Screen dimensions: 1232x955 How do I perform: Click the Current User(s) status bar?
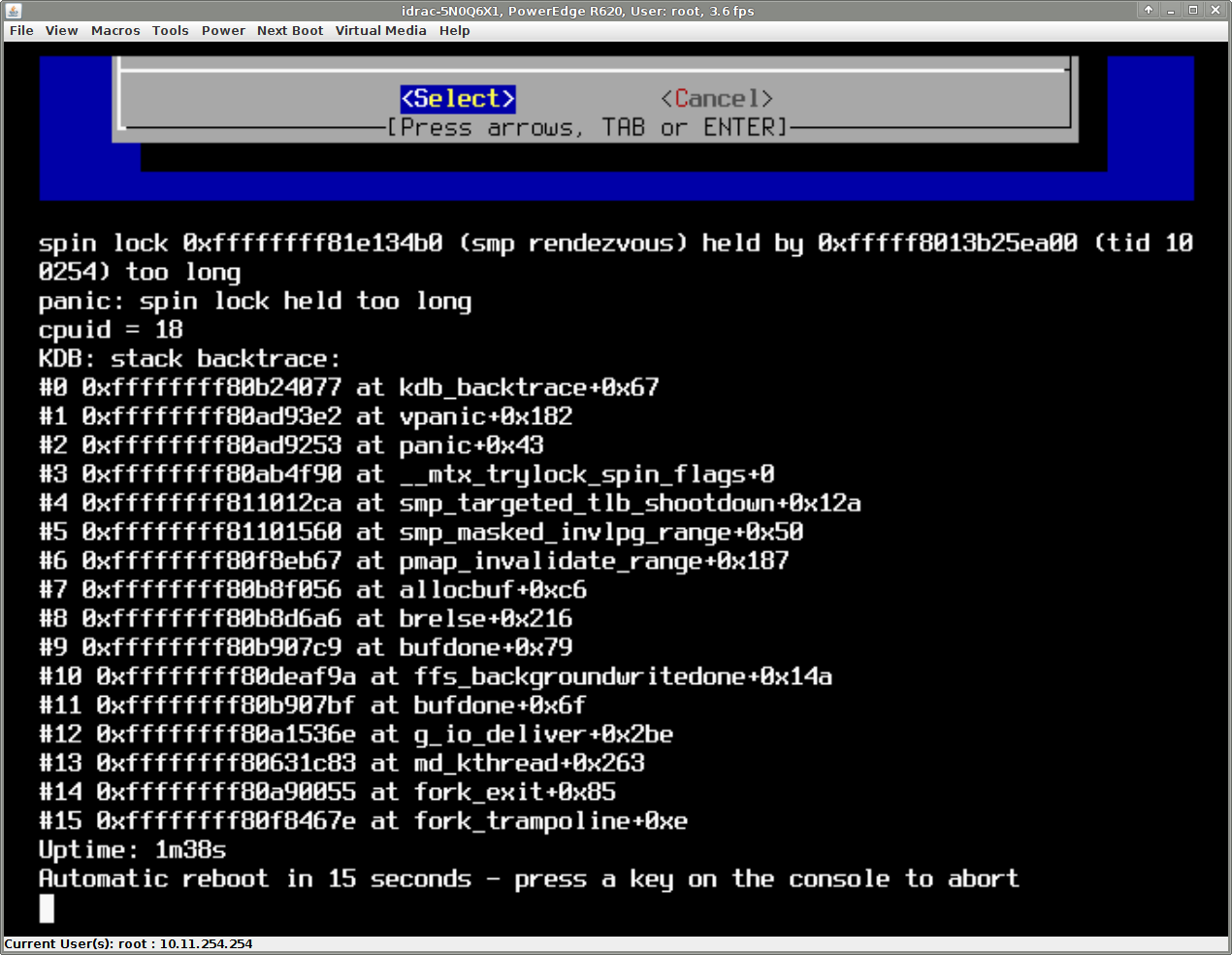pos(128,943)
